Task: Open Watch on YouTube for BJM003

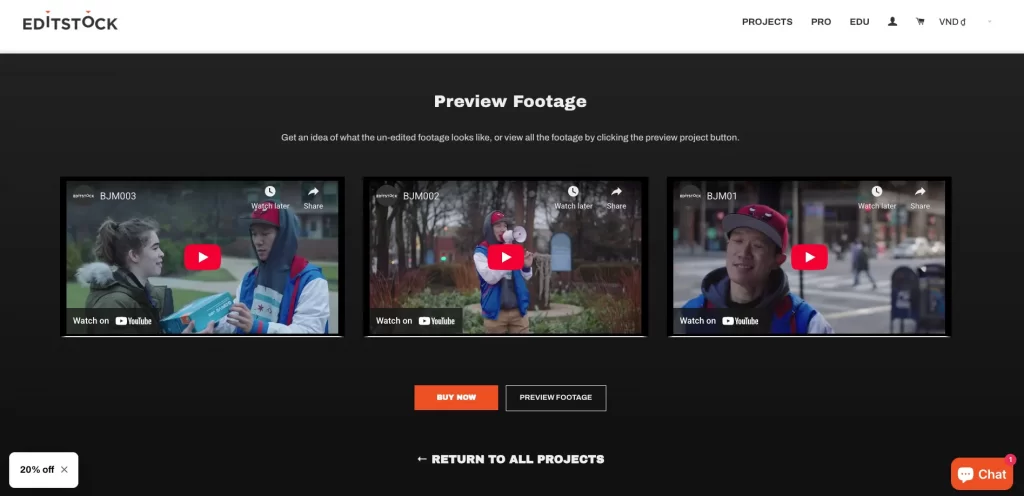Action: pos(112,320)
